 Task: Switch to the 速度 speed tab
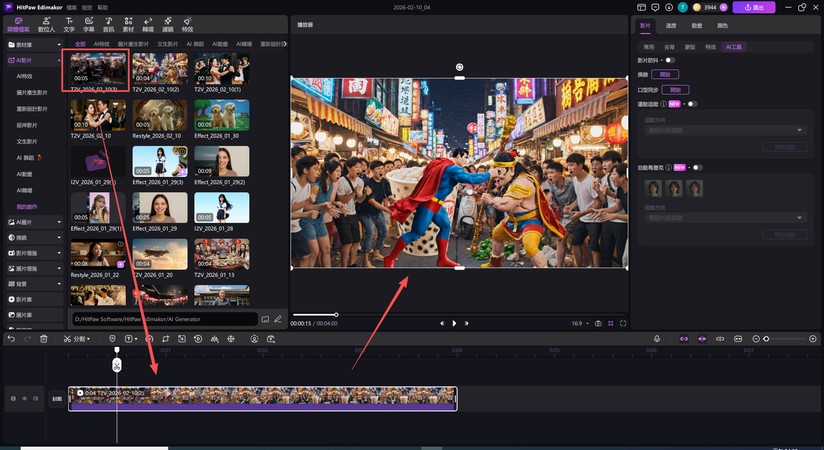tap(671, 25)
